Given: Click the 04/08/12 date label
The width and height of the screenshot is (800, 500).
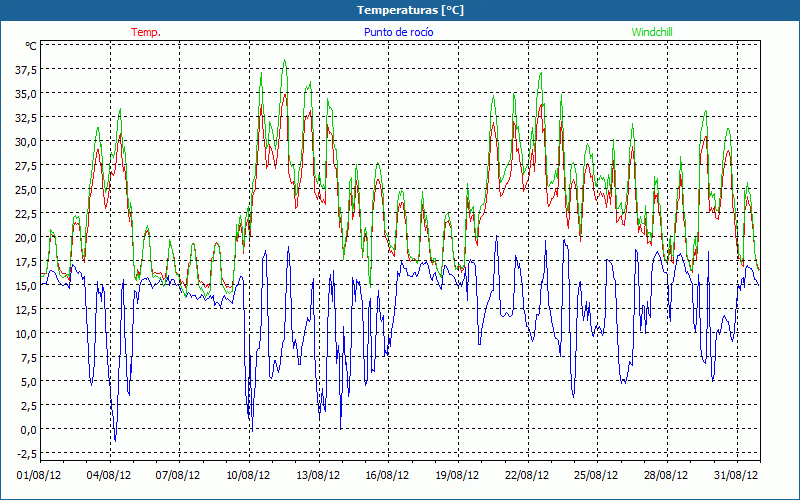Looking at the screenshot, I should [109, 475].
